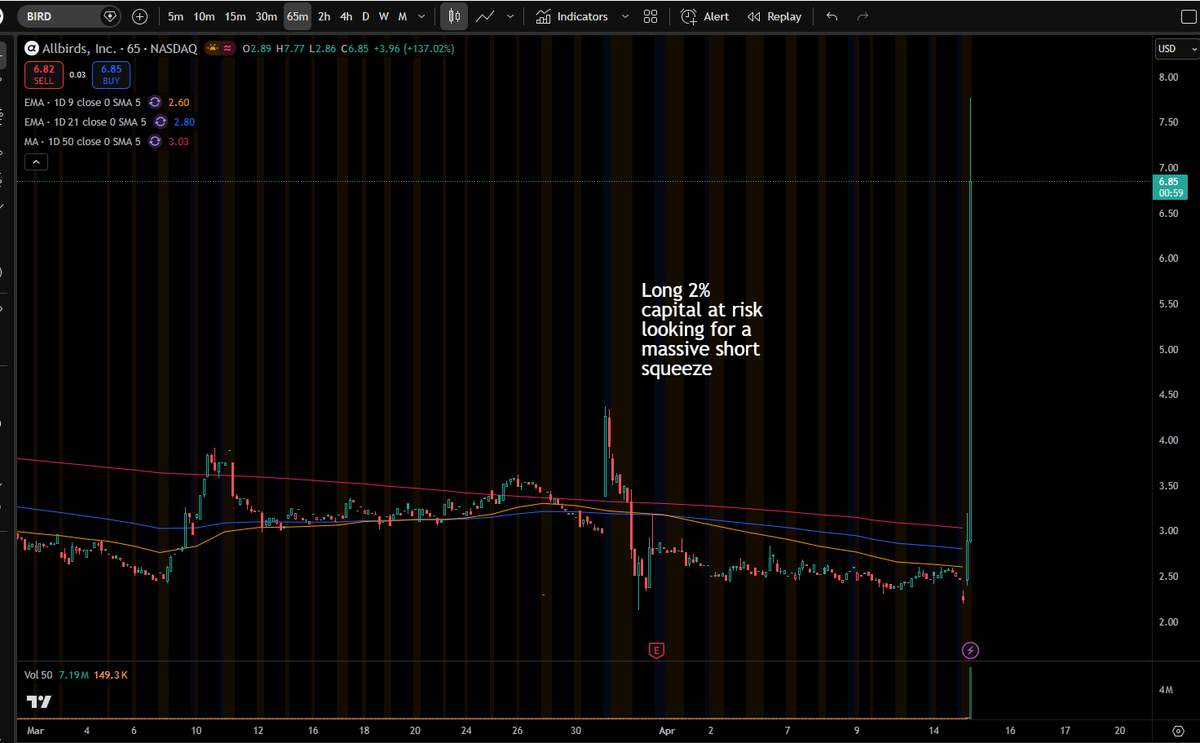Click the refresh icon on EMA 9 row
1200x743 pixels.
[155, 102]
